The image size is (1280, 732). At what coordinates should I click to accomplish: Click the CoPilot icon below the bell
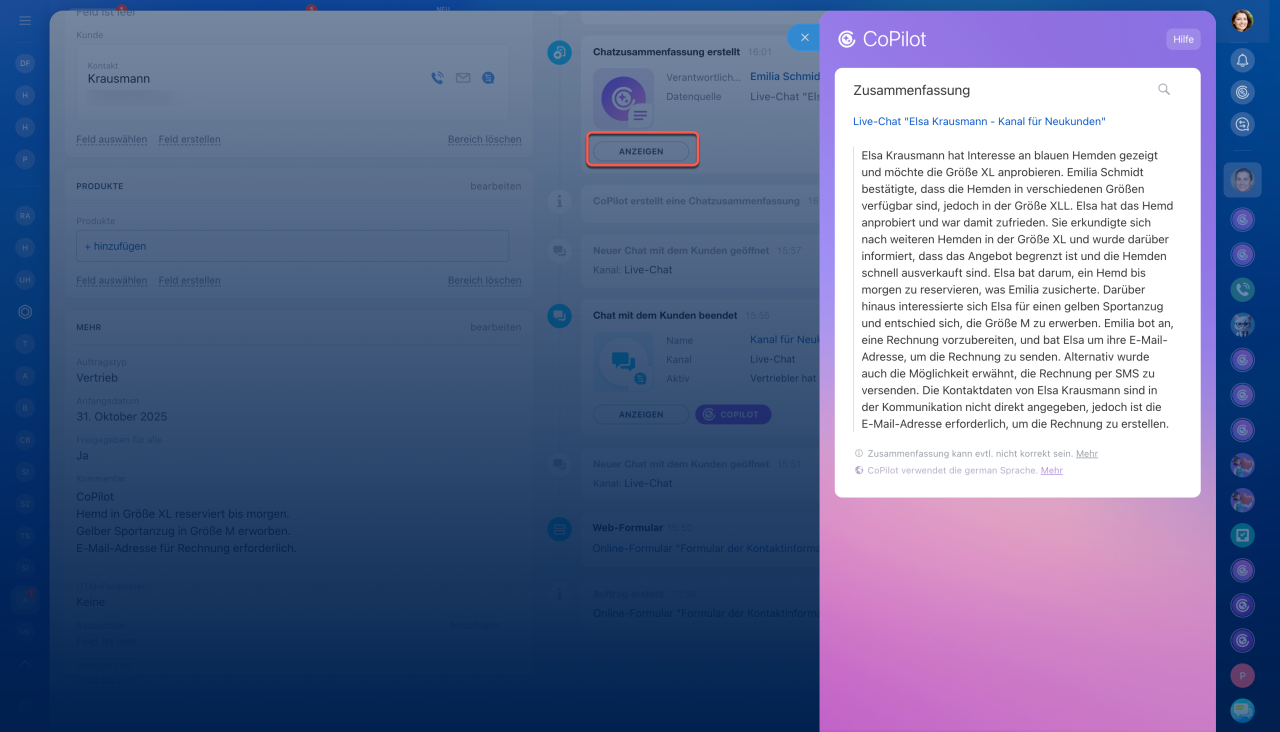pyautogui.click(x=1242, y=92)
